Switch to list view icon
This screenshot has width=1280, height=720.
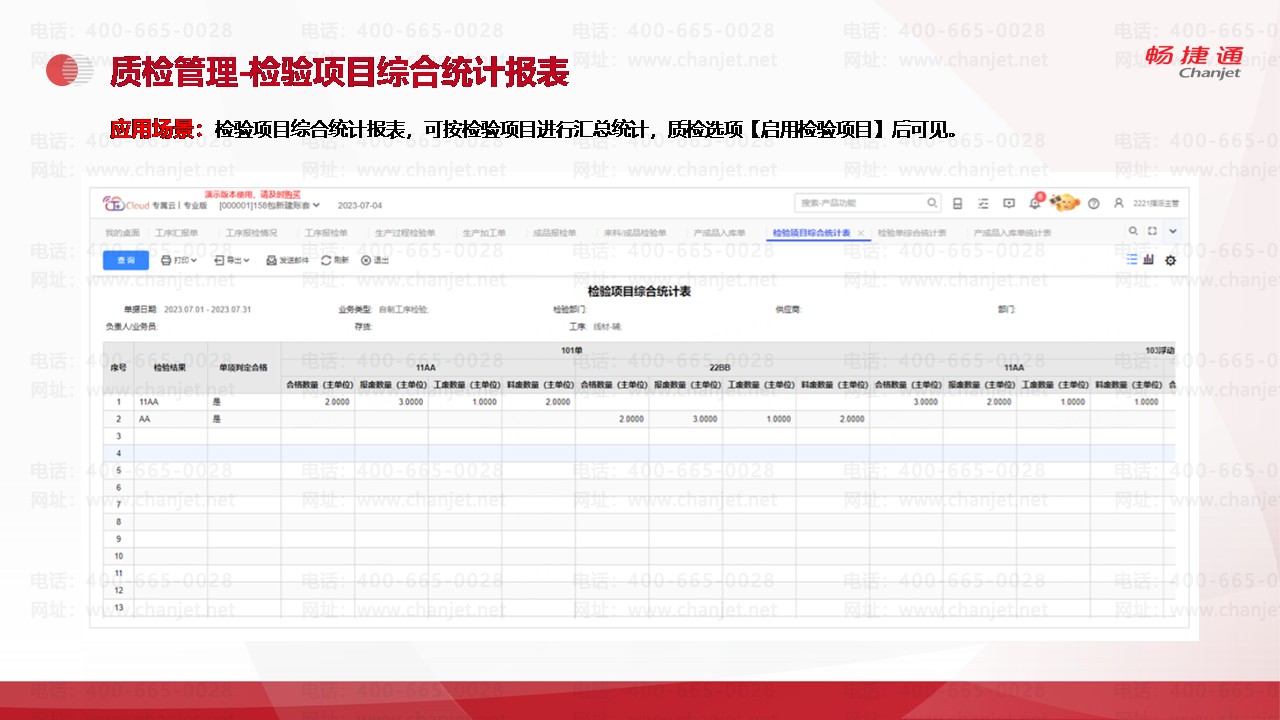(1132, 259)
